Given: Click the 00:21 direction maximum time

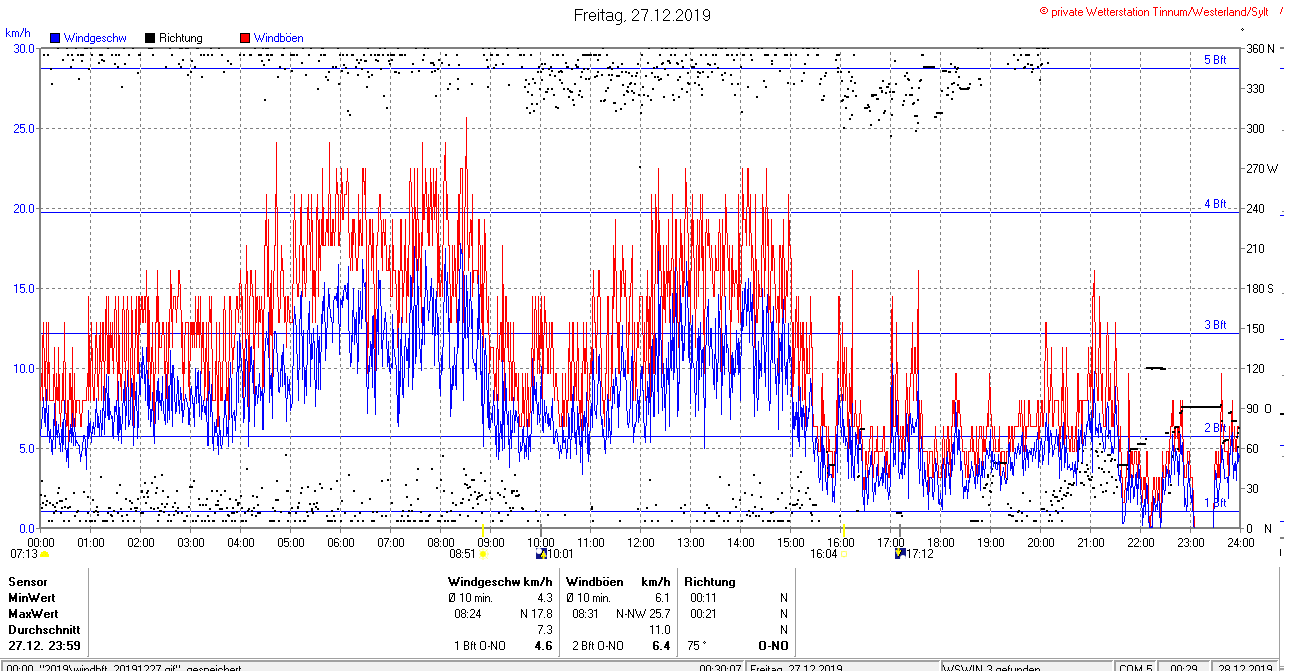Looking at the screenshot, I should tap(704, 613).
